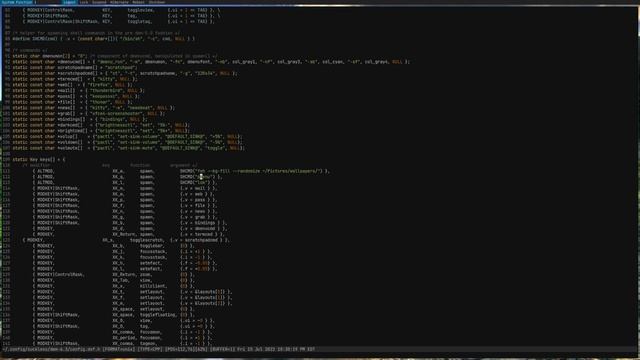Viewport: 640px width, 360px height.
Task: Click the killclient function name
Action: [x=153, y=286]
